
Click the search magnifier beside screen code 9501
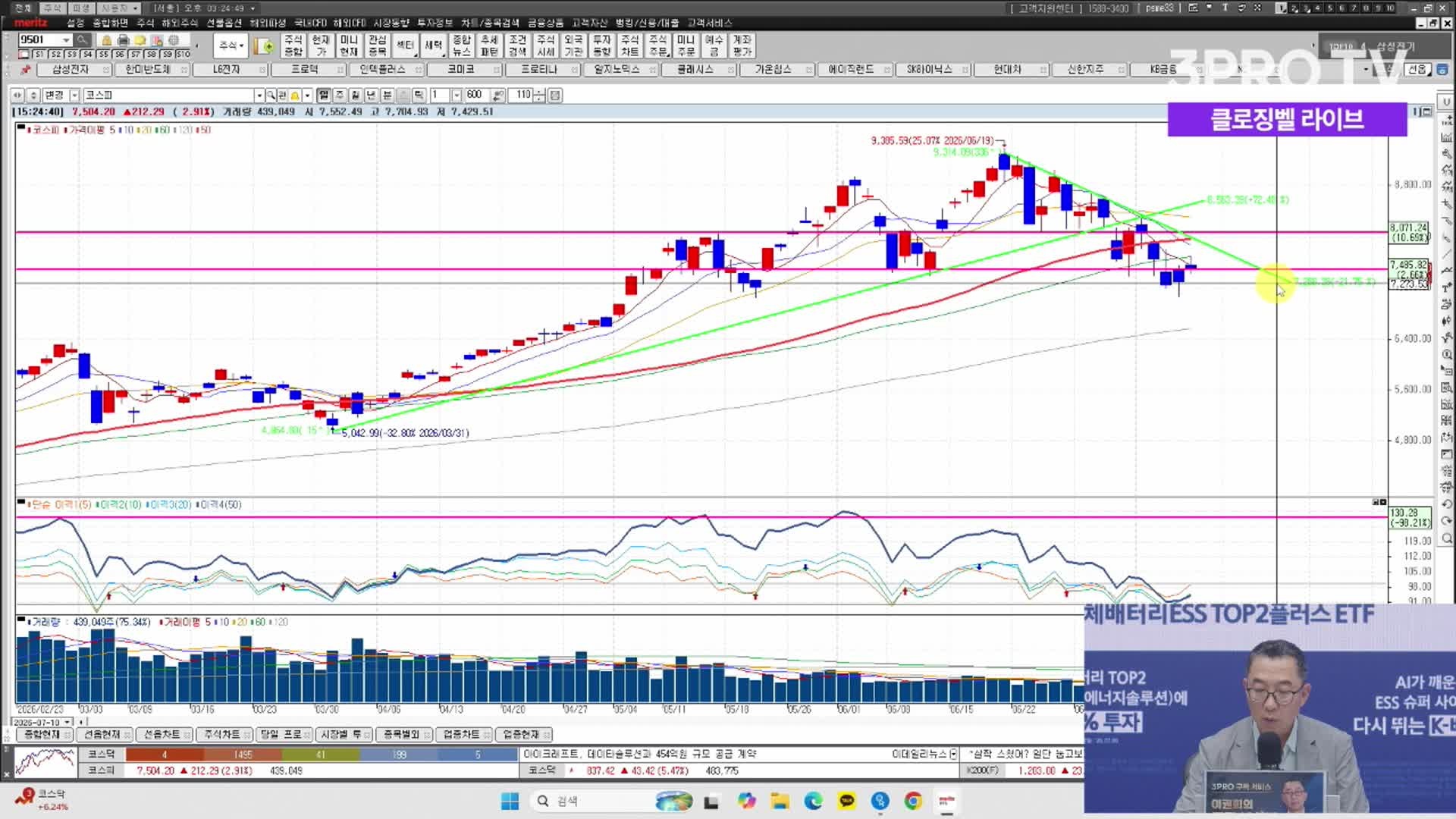pos(82,40)
